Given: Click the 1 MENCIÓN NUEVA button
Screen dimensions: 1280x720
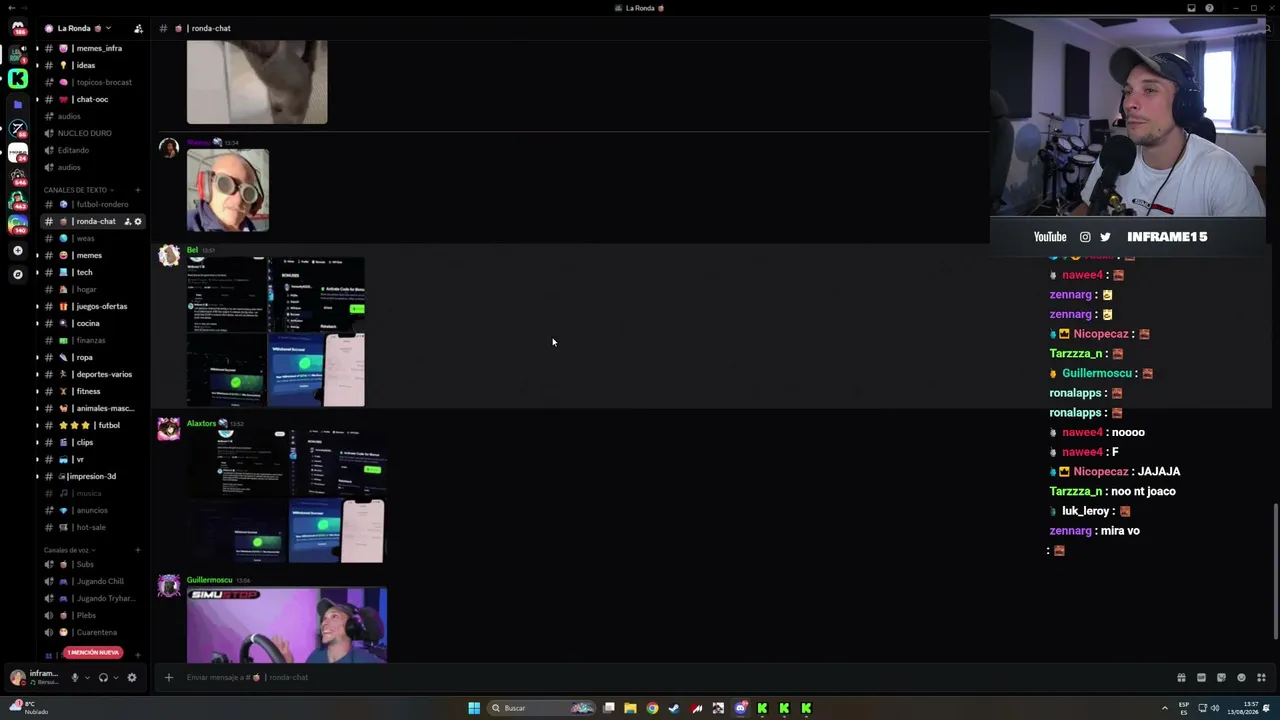Looking at the screenshot, I should [x=93, y=652].
